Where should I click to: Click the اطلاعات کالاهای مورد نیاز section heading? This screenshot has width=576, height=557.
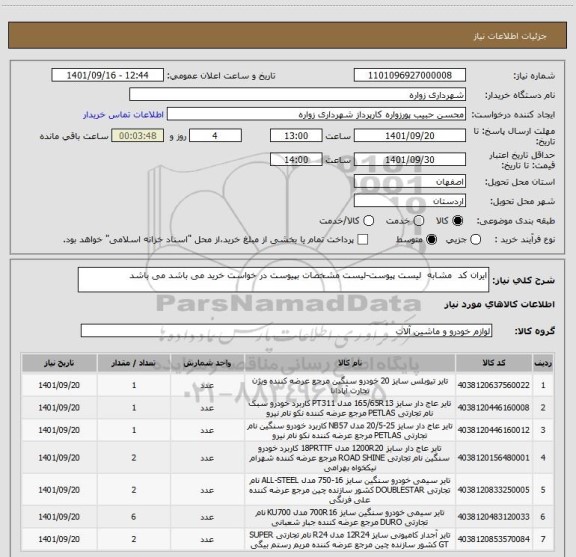[x=500, y=305]
